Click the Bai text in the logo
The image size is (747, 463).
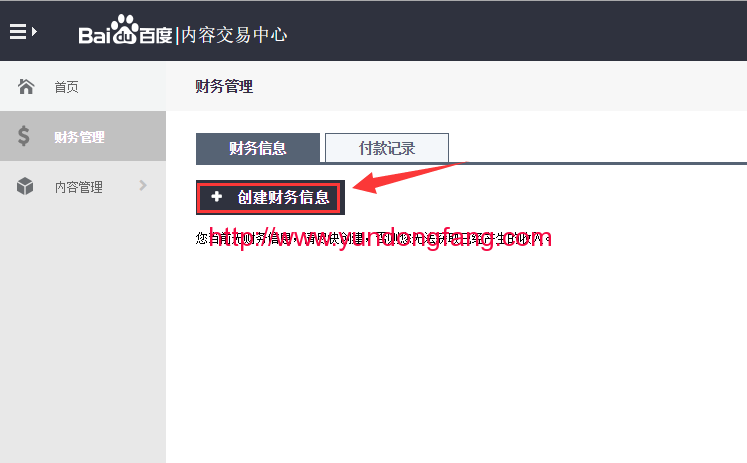point(94,35)
